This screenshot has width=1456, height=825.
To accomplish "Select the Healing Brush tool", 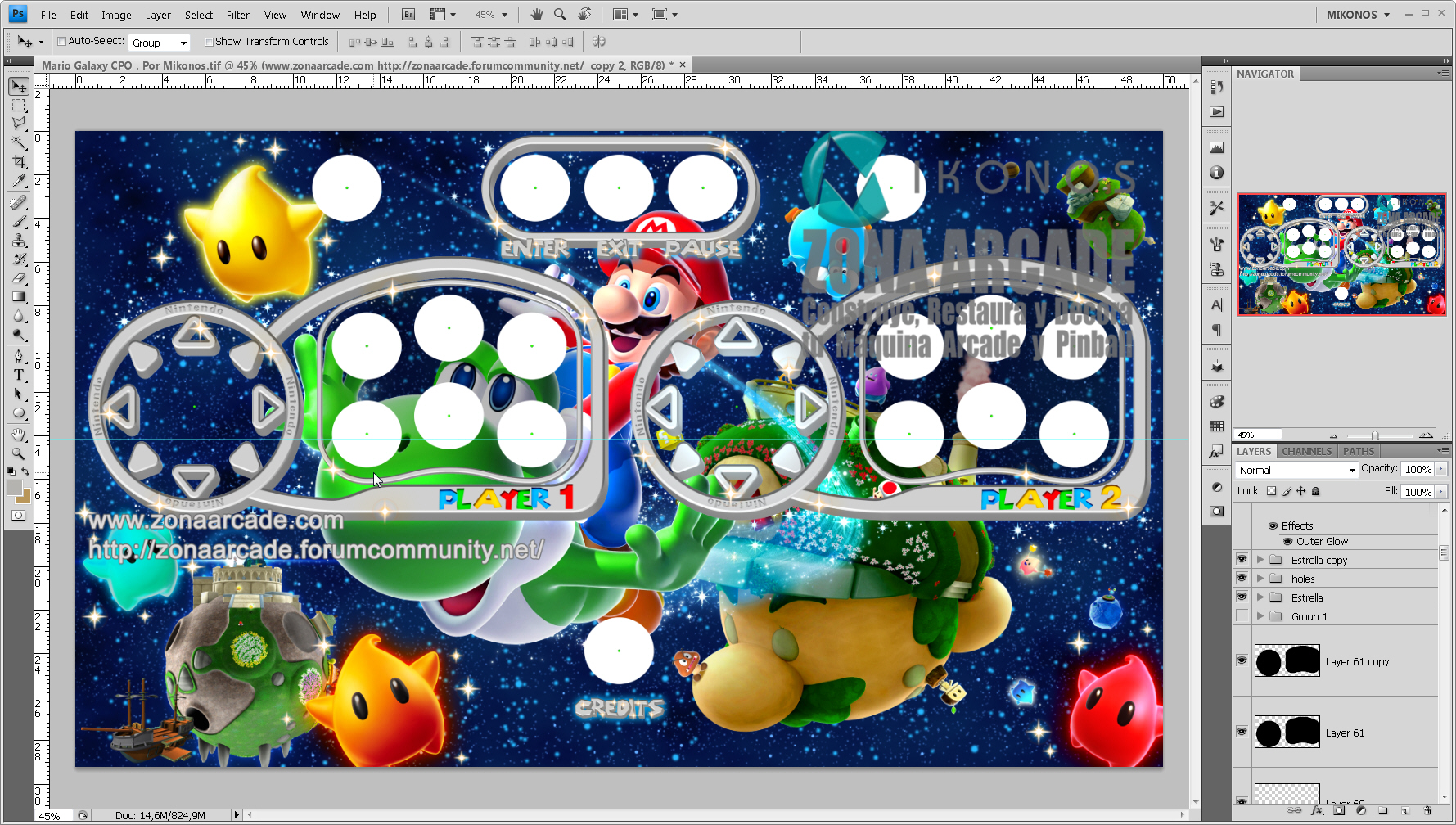I will pyautogui.click(x=19, y=202).
